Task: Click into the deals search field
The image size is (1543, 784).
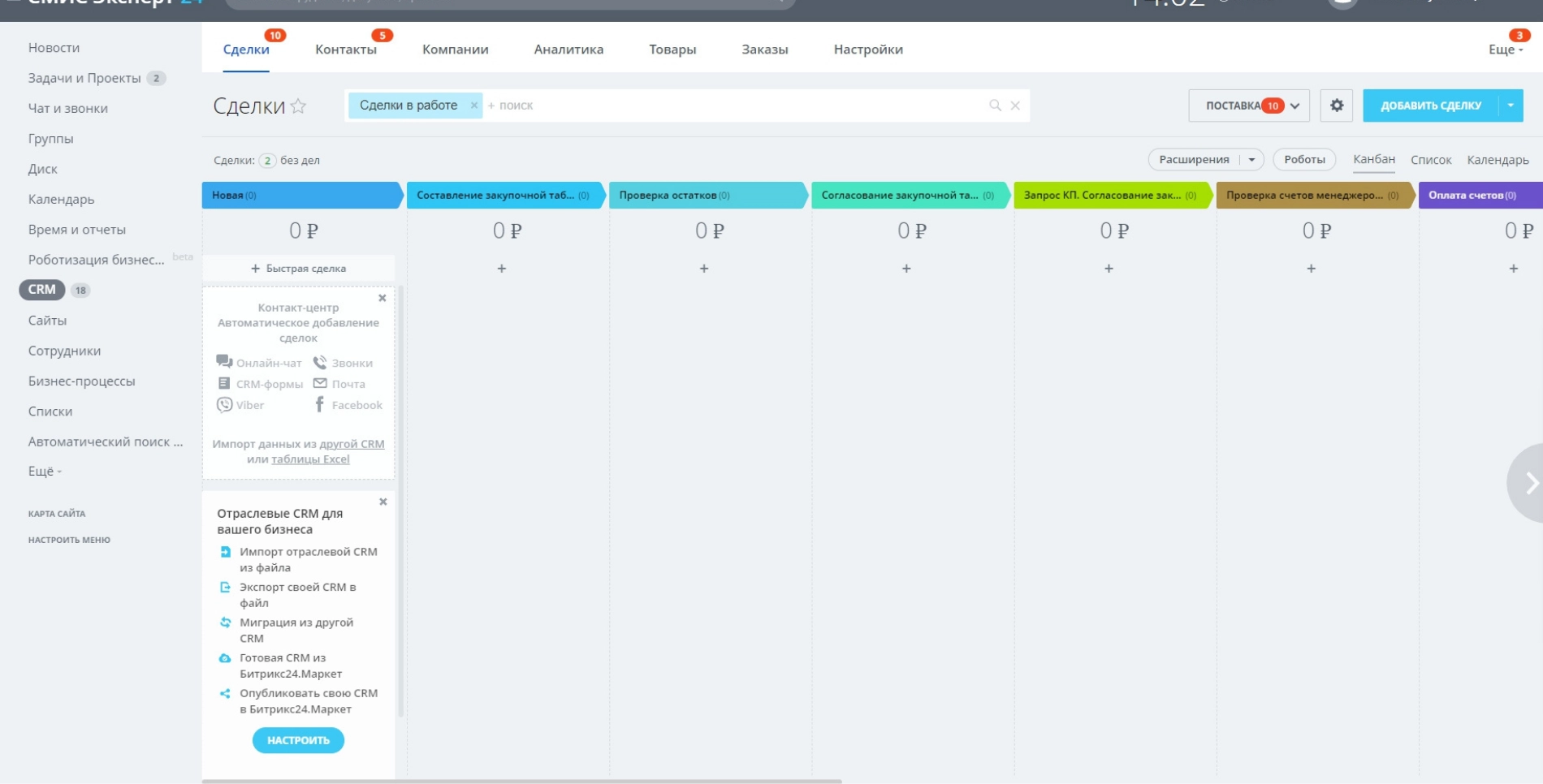Action: tap(731, 106)
